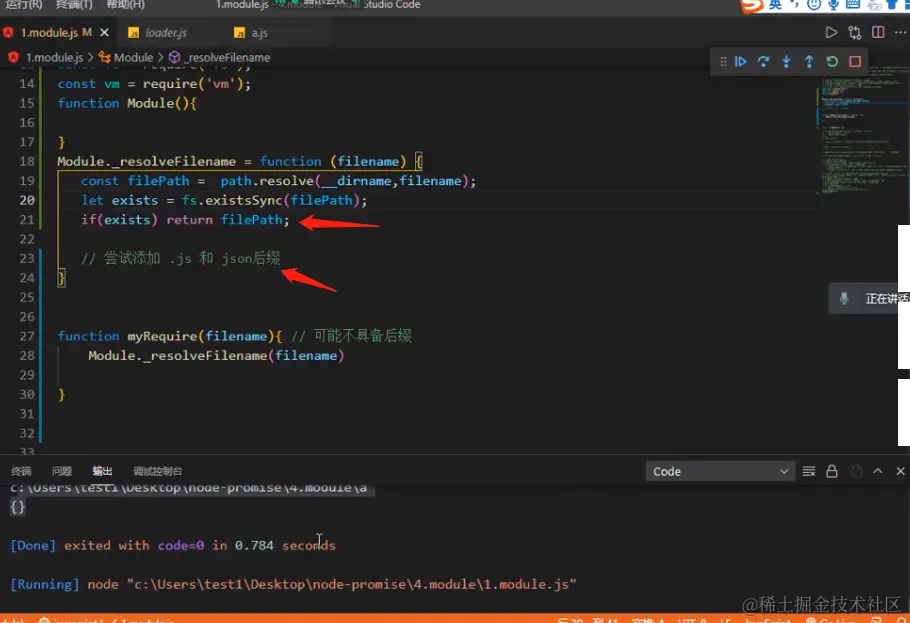Restart the debug session
Viewport: 910px width, 623px height.
(x=832, y=62)
